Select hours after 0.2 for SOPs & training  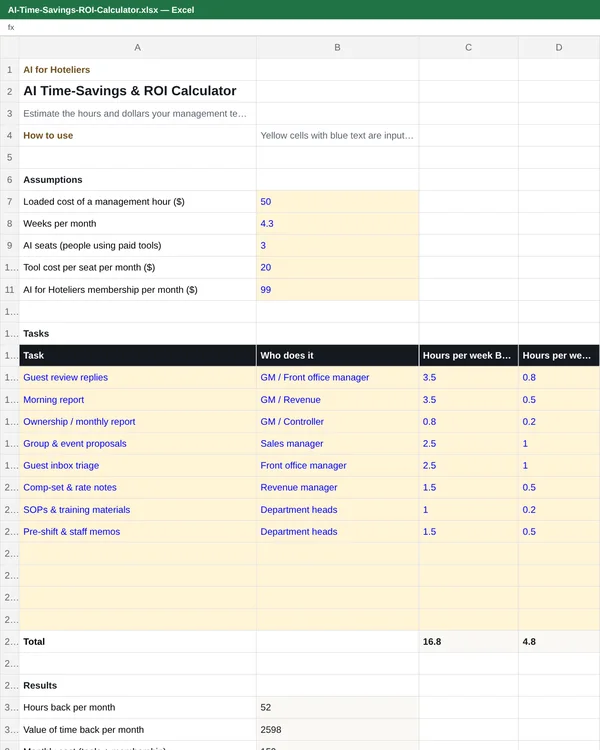pos(559,509)
